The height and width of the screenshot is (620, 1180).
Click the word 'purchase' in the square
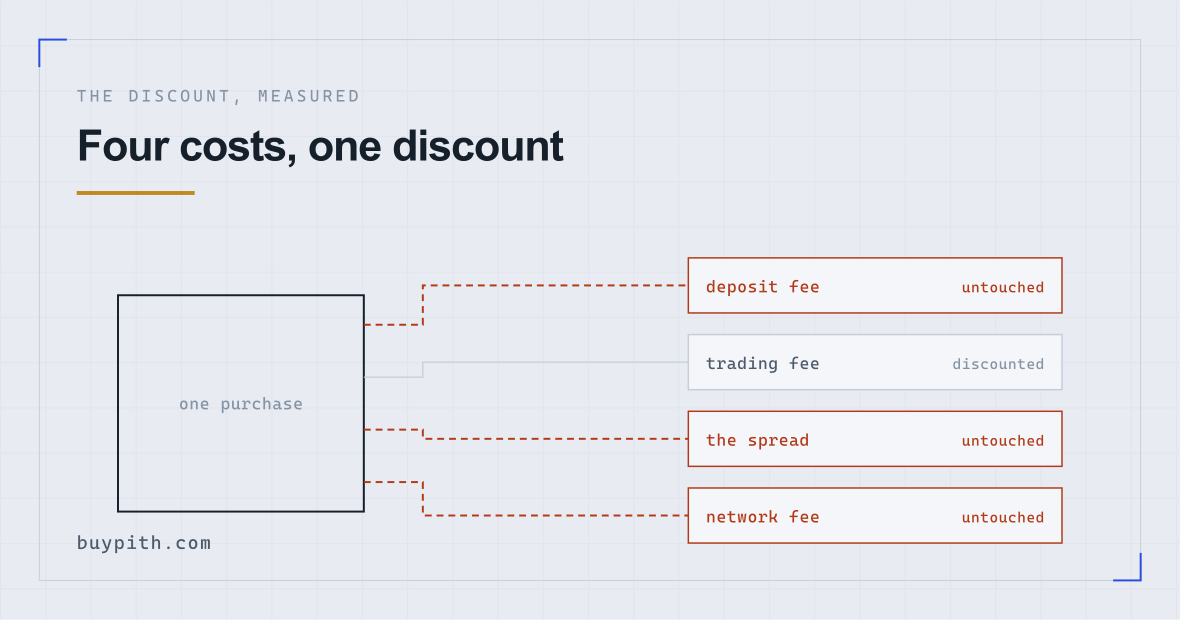(261, 405)
